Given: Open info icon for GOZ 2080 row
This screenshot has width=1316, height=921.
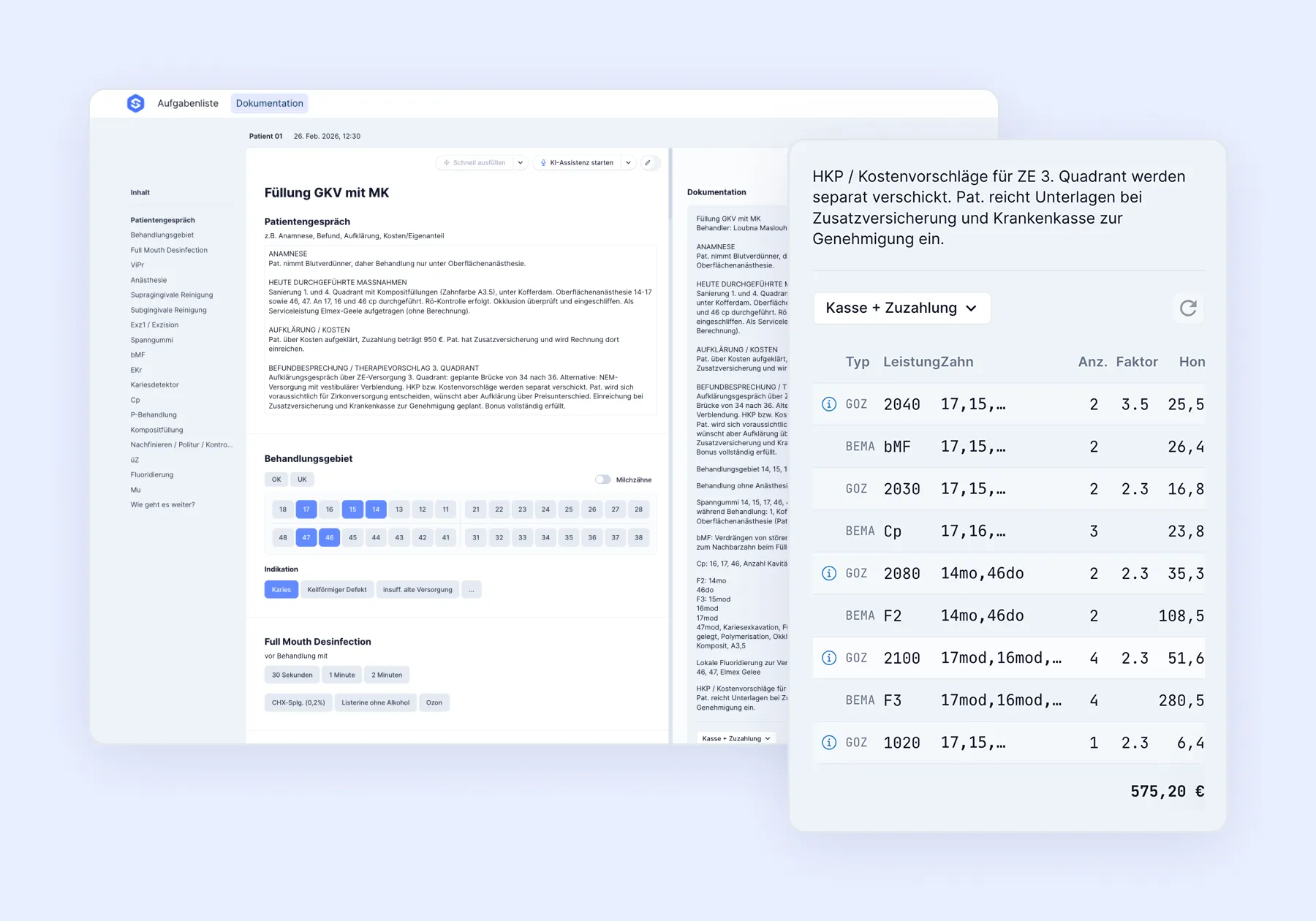Looking at the screenshot, I should point(828,574).
